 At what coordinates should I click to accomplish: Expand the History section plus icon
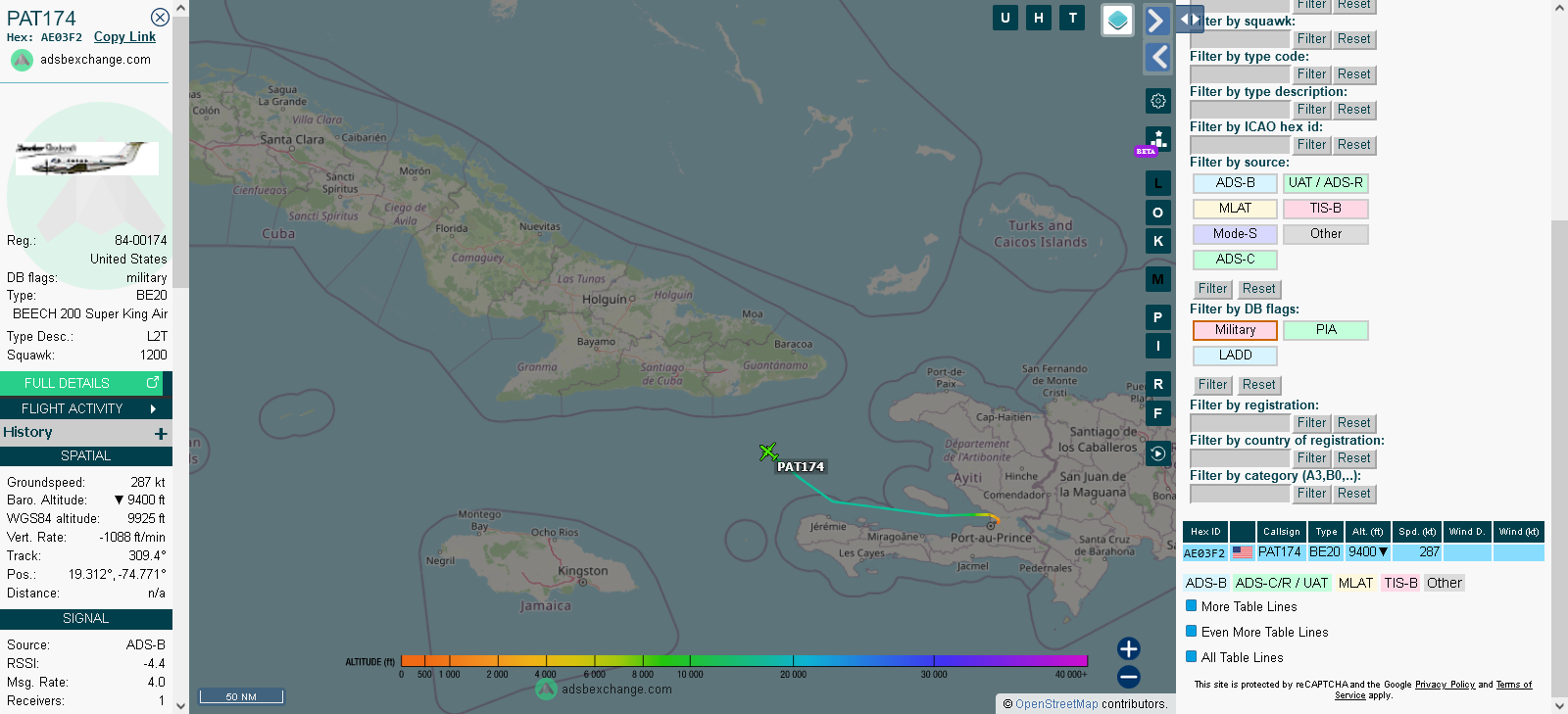161,433
